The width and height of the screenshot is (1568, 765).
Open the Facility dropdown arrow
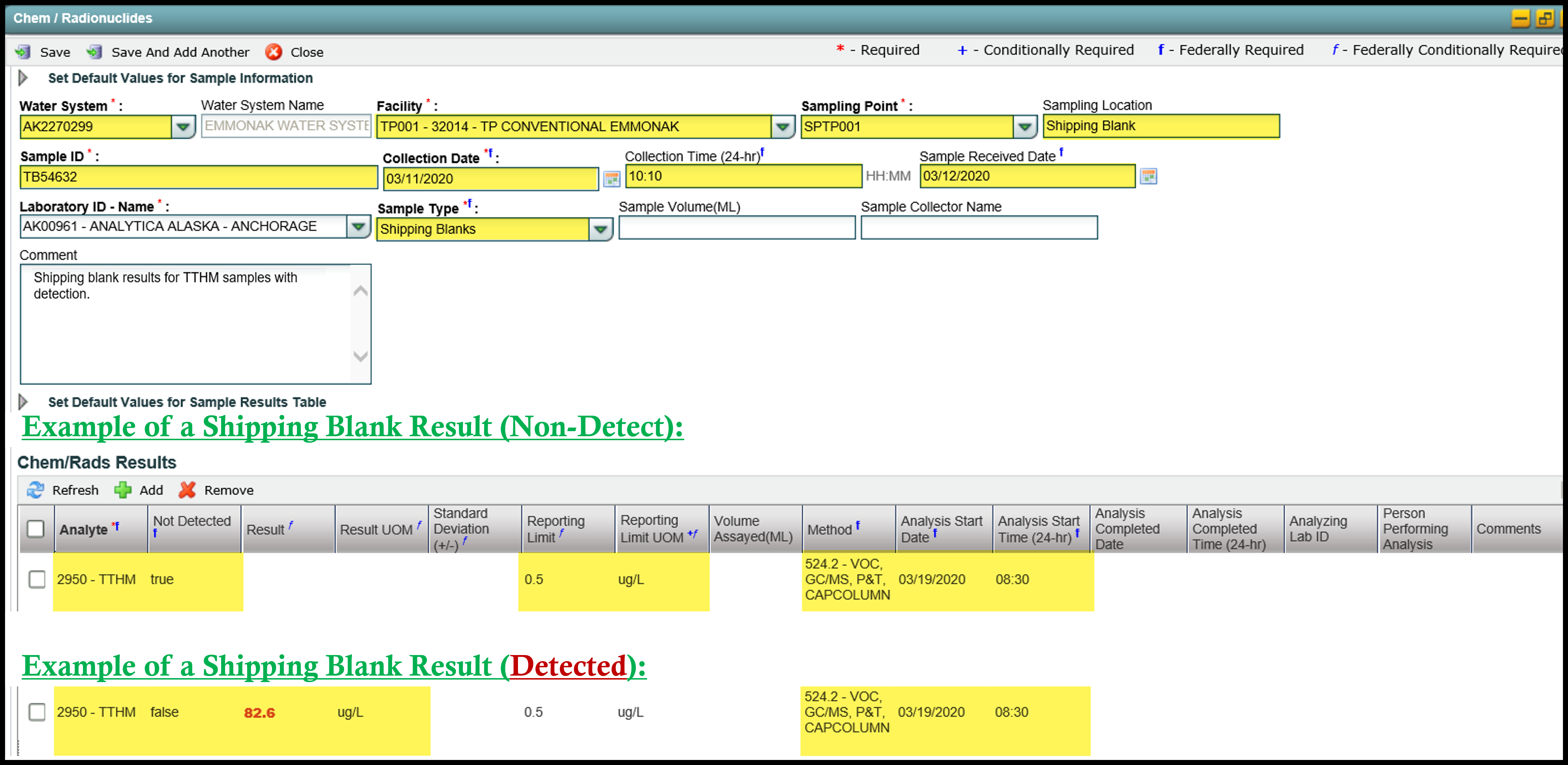pos(782,127)
